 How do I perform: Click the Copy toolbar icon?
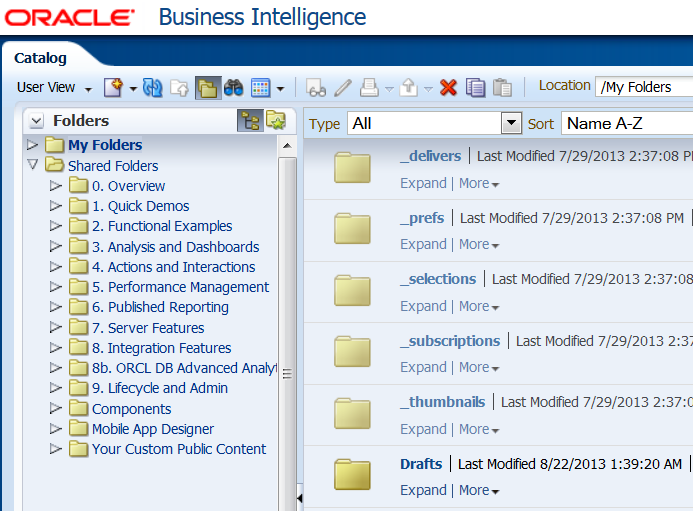pyautogui.click(x=476, y=88)
